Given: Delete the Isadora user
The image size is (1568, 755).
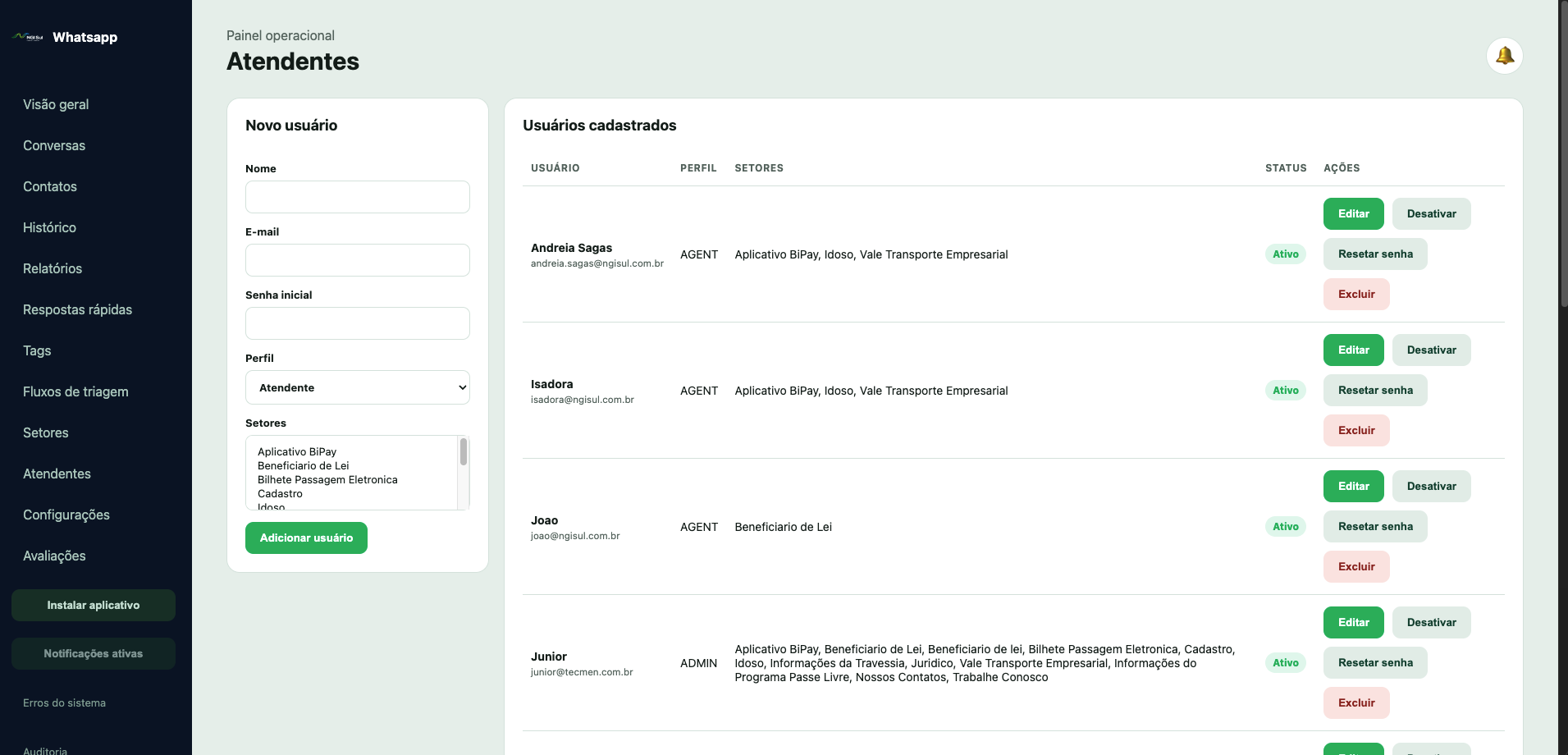Looking at the screenshot, I should click(x=1356, y=430).
